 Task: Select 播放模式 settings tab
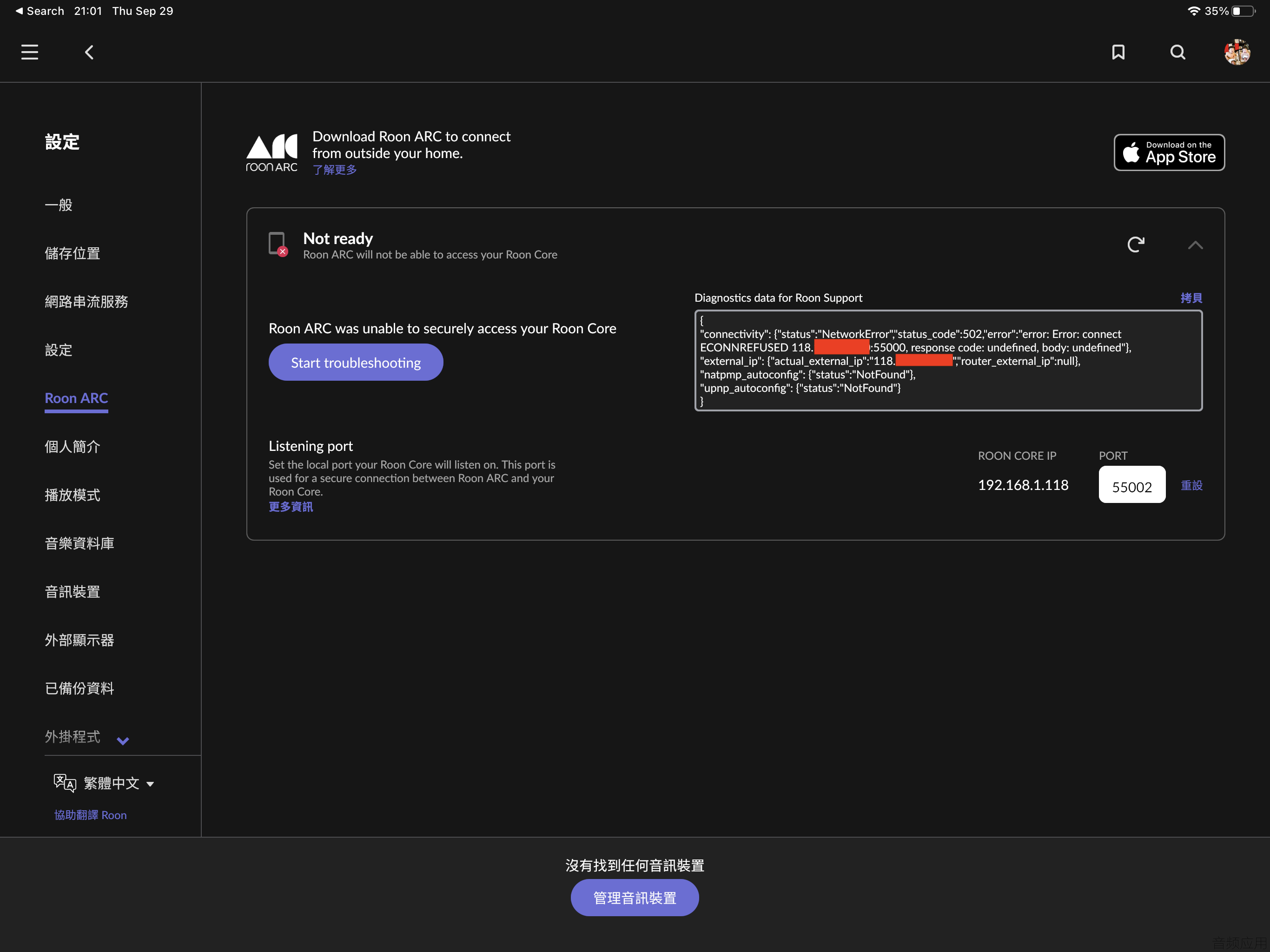(x=73, y=495)
